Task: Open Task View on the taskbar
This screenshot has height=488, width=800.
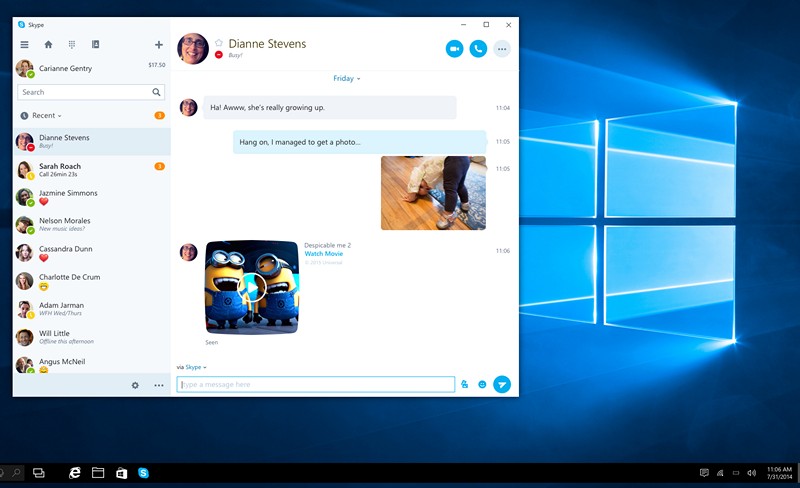Action: pos(39,473)
